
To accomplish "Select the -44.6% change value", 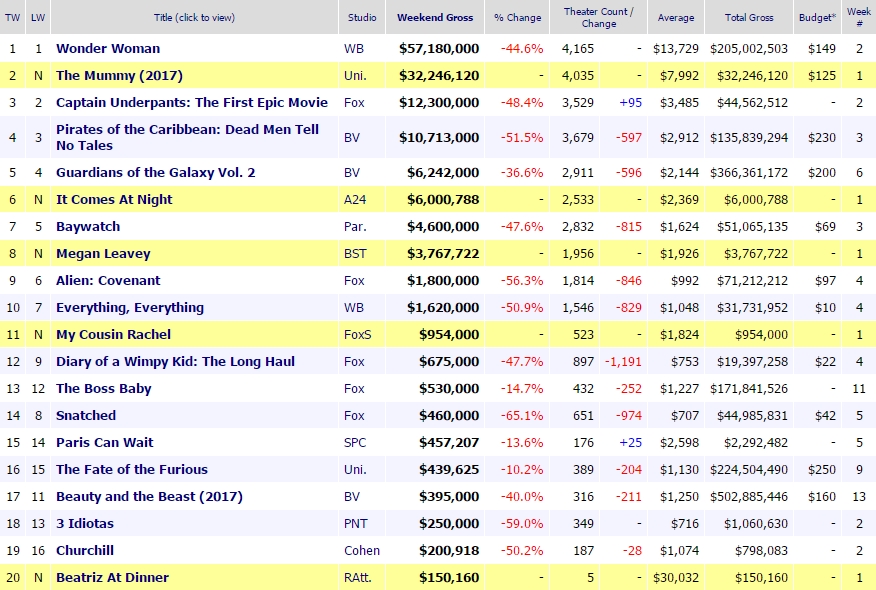I will coord(522,49).
